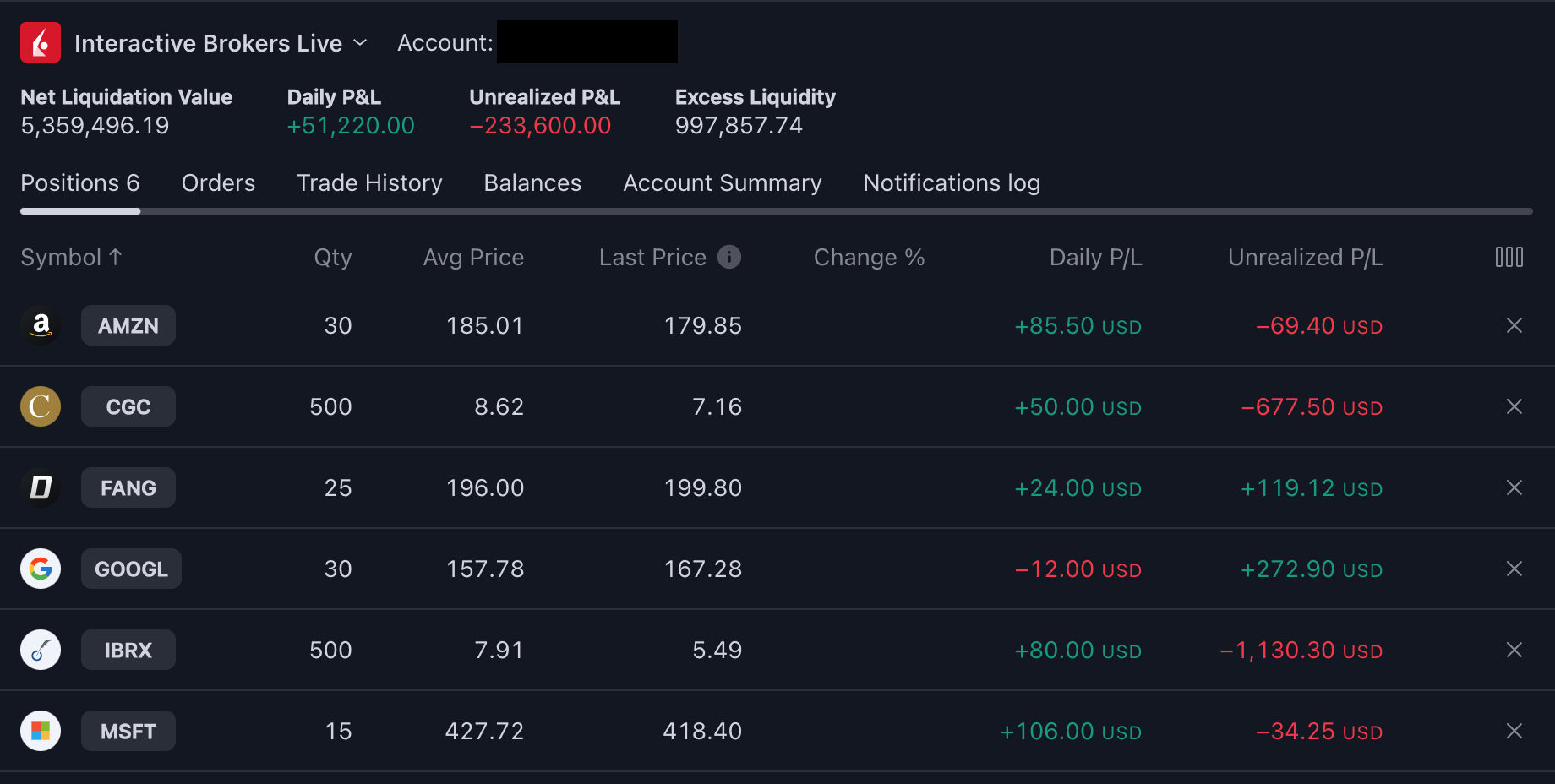The height and width of the screenshot is (784, 1555).
Task: Click the Interactive Brokers red logo icon
Action: (41, 42)
